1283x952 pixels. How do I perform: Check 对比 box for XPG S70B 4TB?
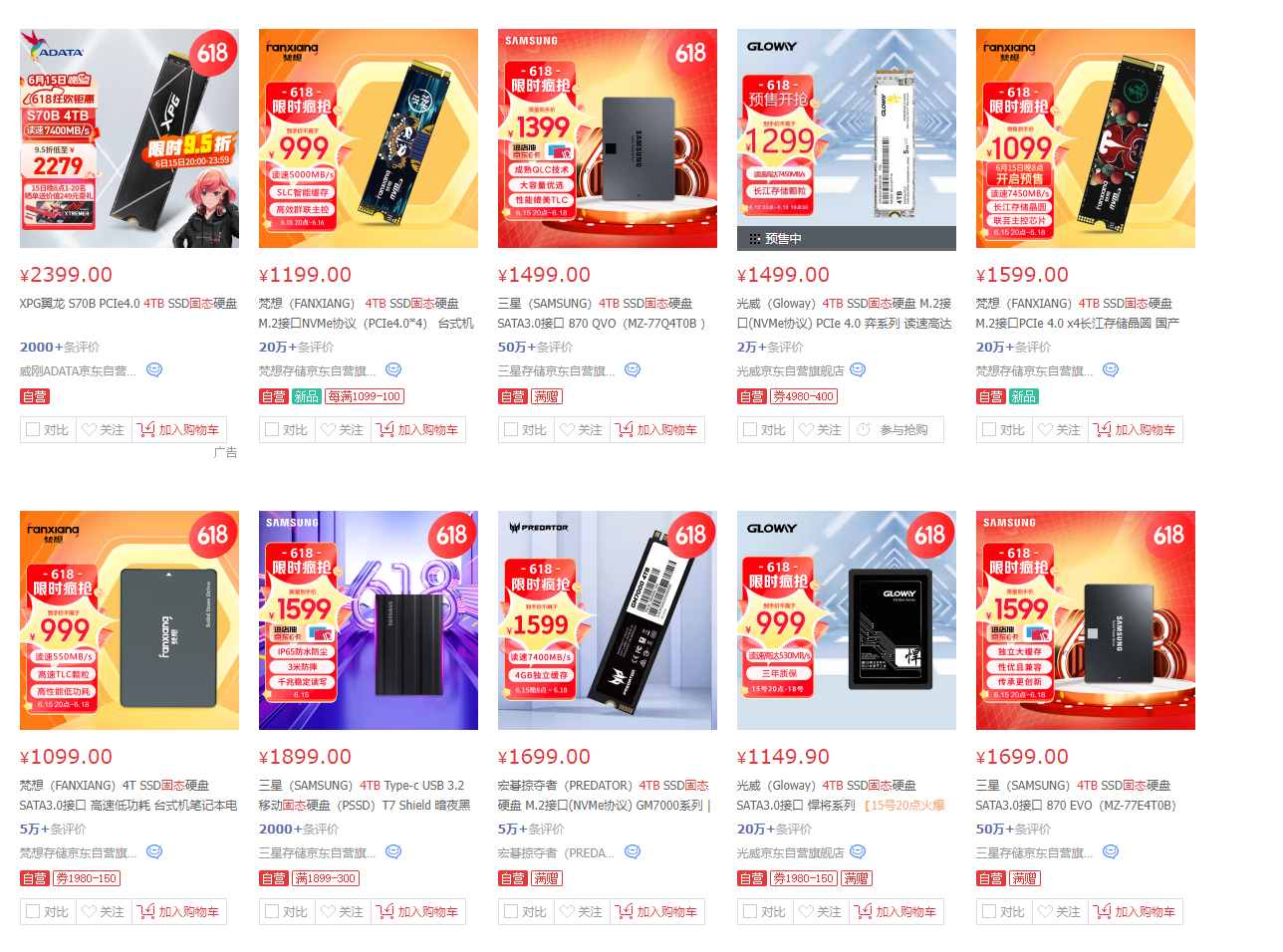[x=33, y=429]
